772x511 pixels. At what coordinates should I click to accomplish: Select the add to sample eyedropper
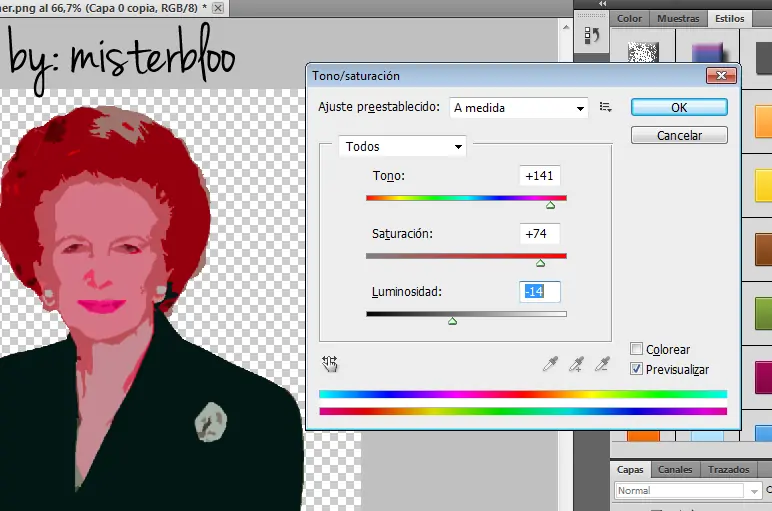(576, 364)
